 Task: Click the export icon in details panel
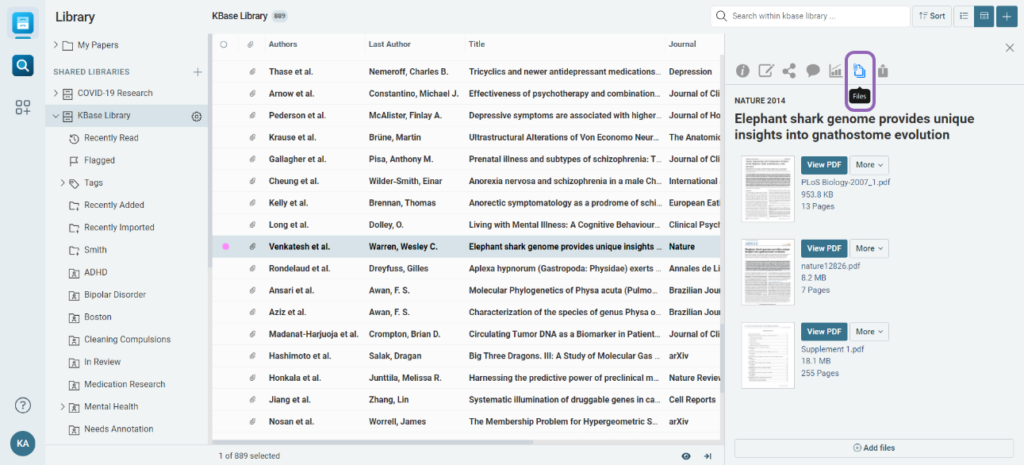click(883, 71)
